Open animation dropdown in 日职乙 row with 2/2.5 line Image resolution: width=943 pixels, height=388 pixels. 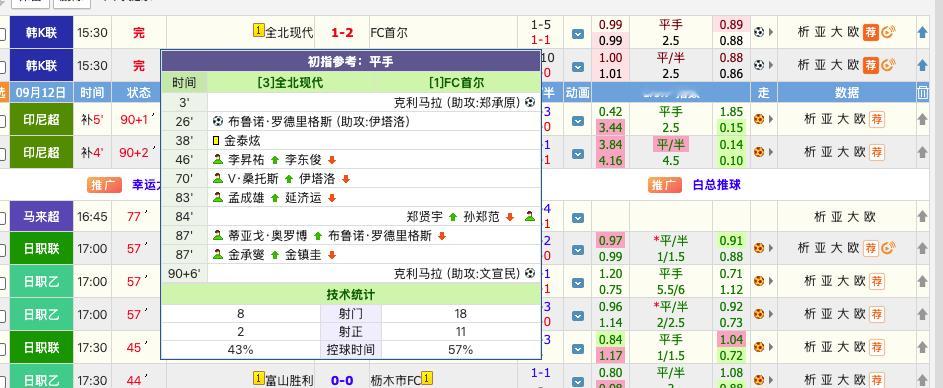click(578, 316)
